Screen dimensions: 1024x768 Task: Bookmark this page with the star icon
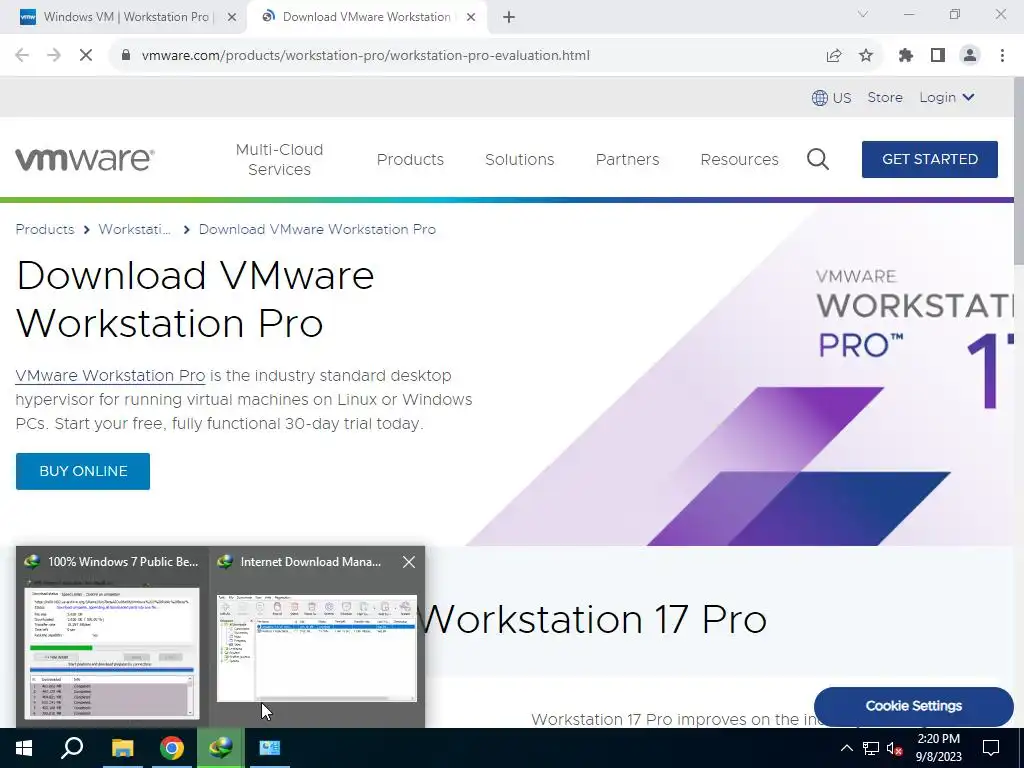(x=866, y=56)
